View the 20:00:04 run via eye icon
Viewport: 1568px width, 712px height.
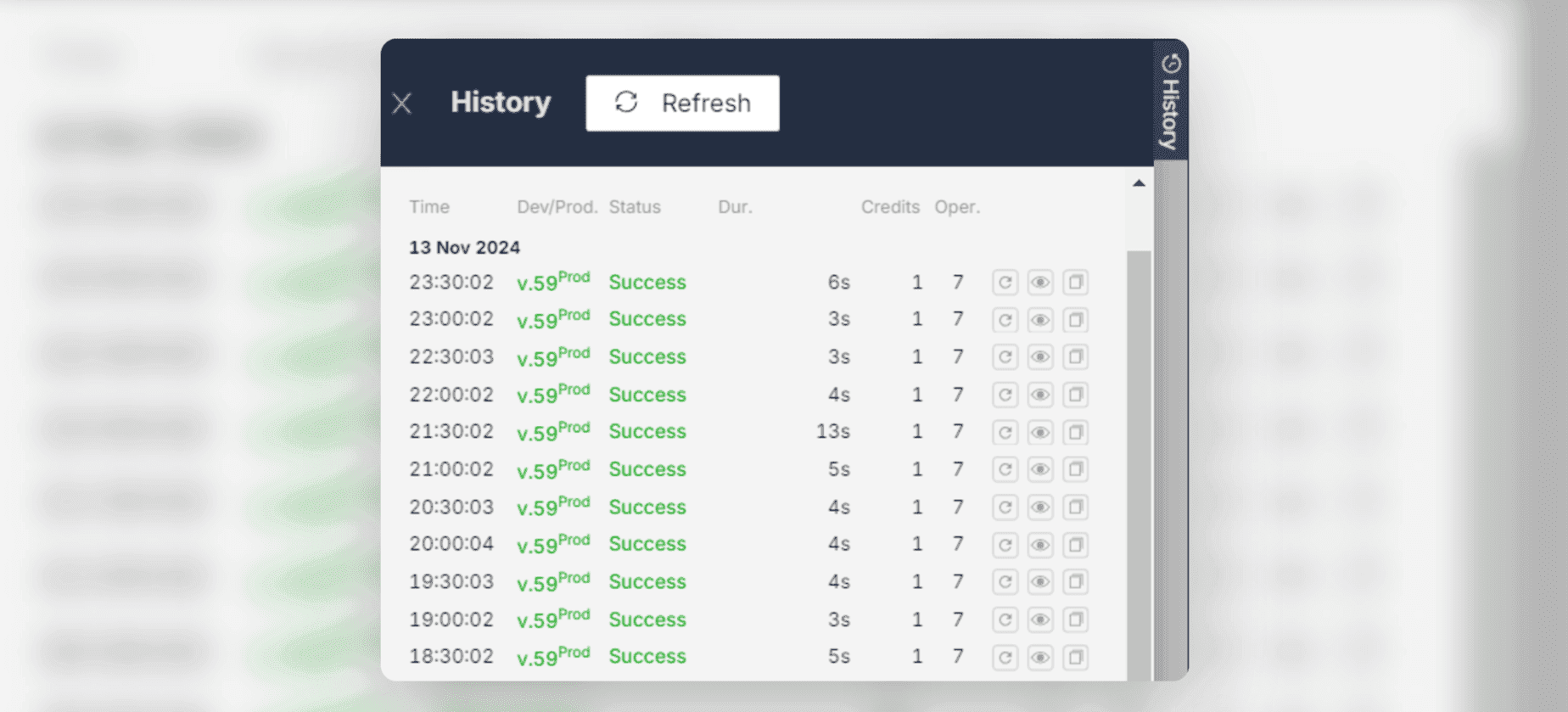1040,545
